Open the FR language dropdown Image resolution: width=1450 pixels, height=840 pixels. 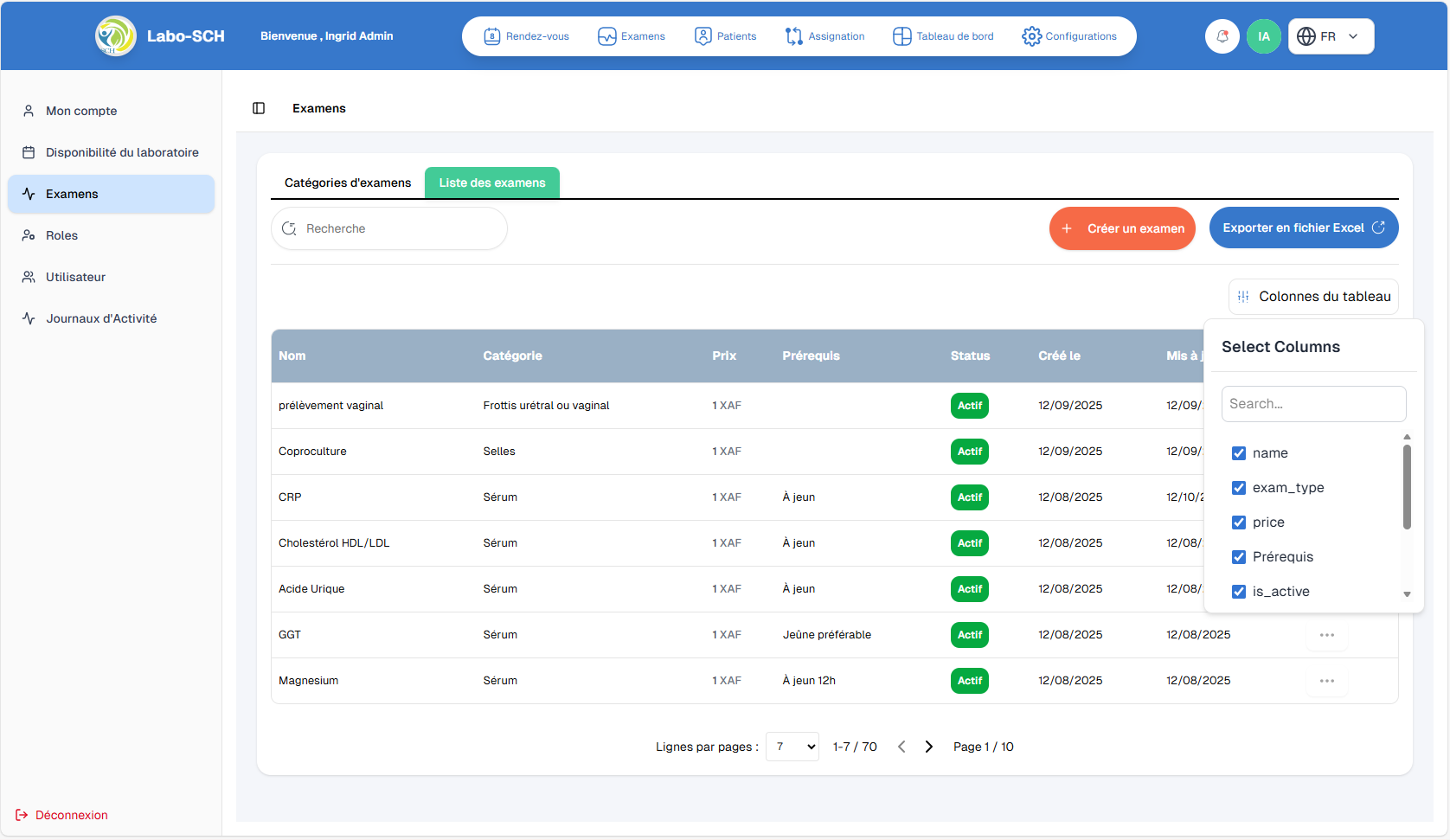[1331, 36]
